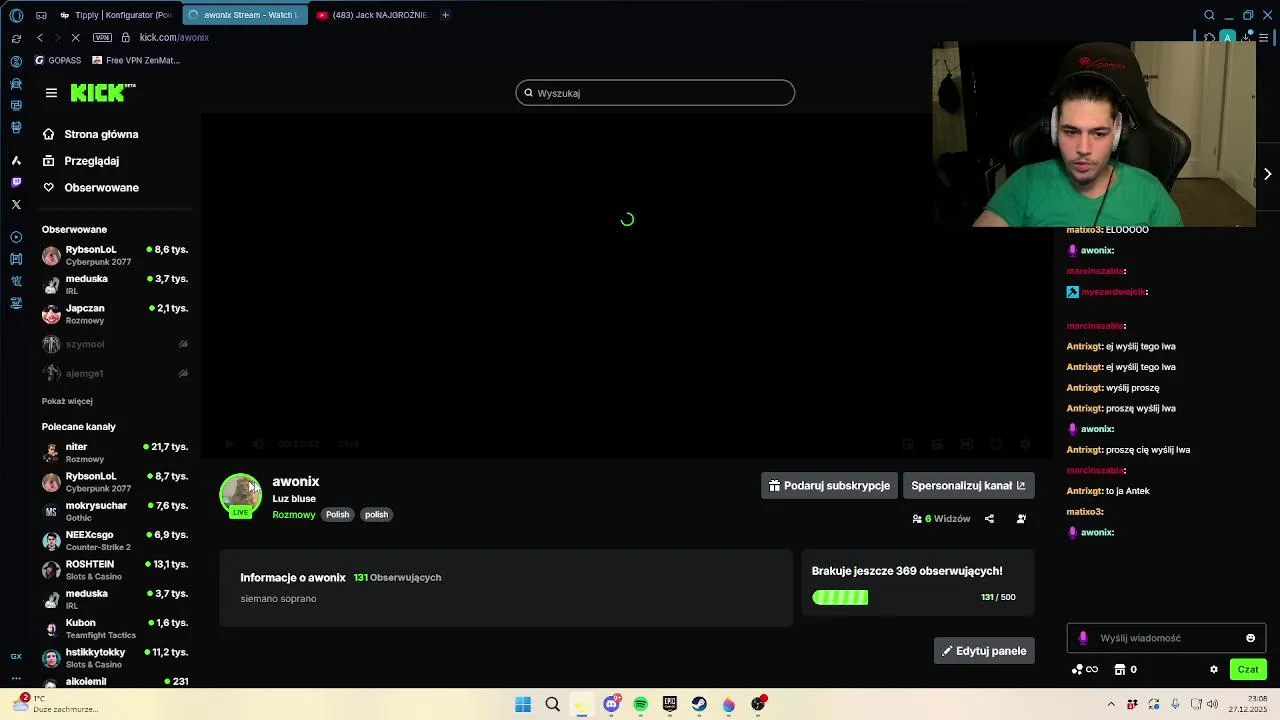The image size is (1280, 720).
Task: Click the icon right of share
Action: (1021, 519)
